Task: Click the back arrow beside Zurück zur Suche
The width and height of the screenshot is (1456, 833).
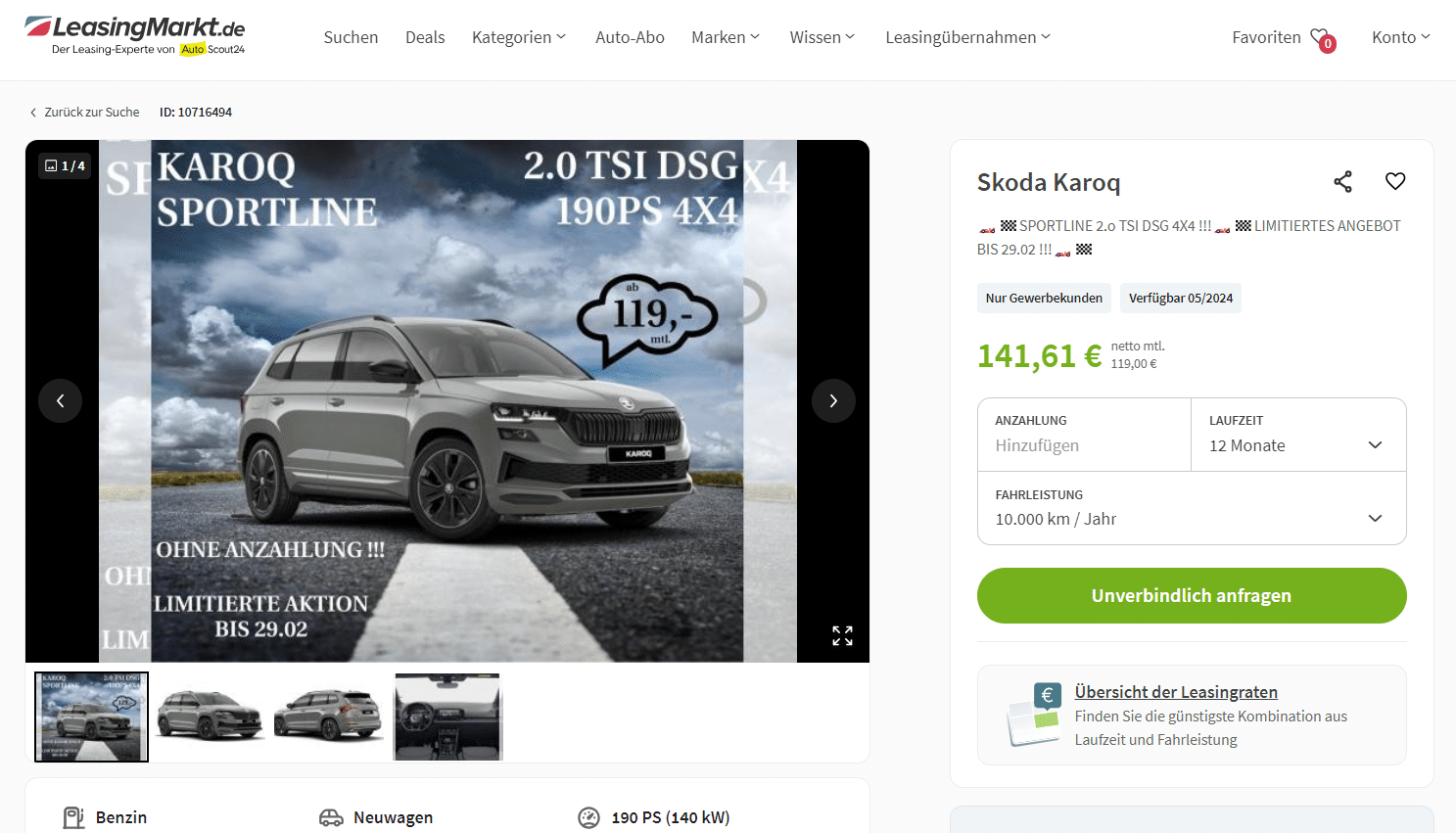Action: pos(33,113)
